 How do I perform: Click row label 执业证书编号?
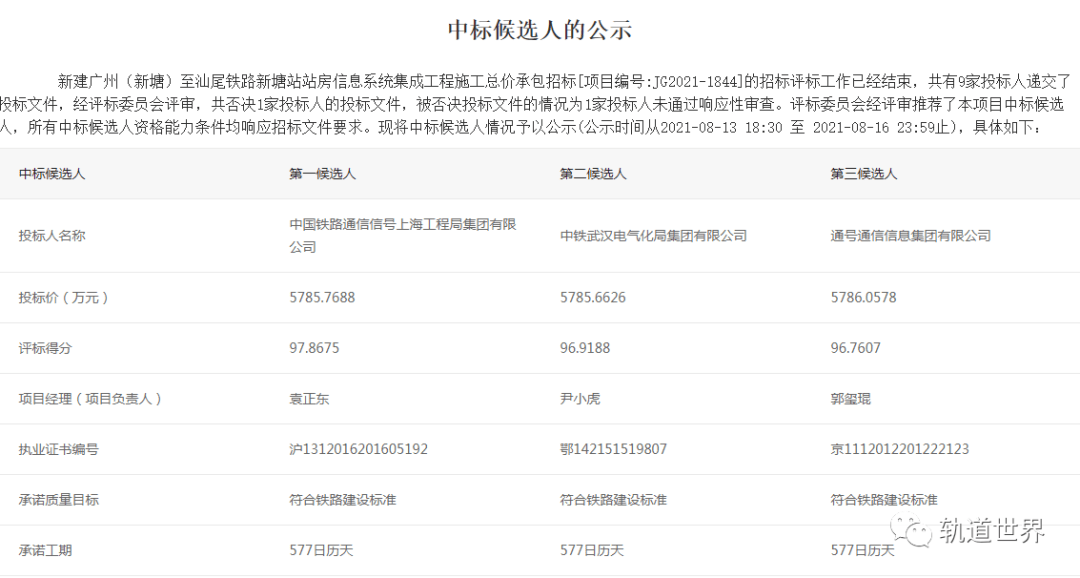[x=59, y=449]
